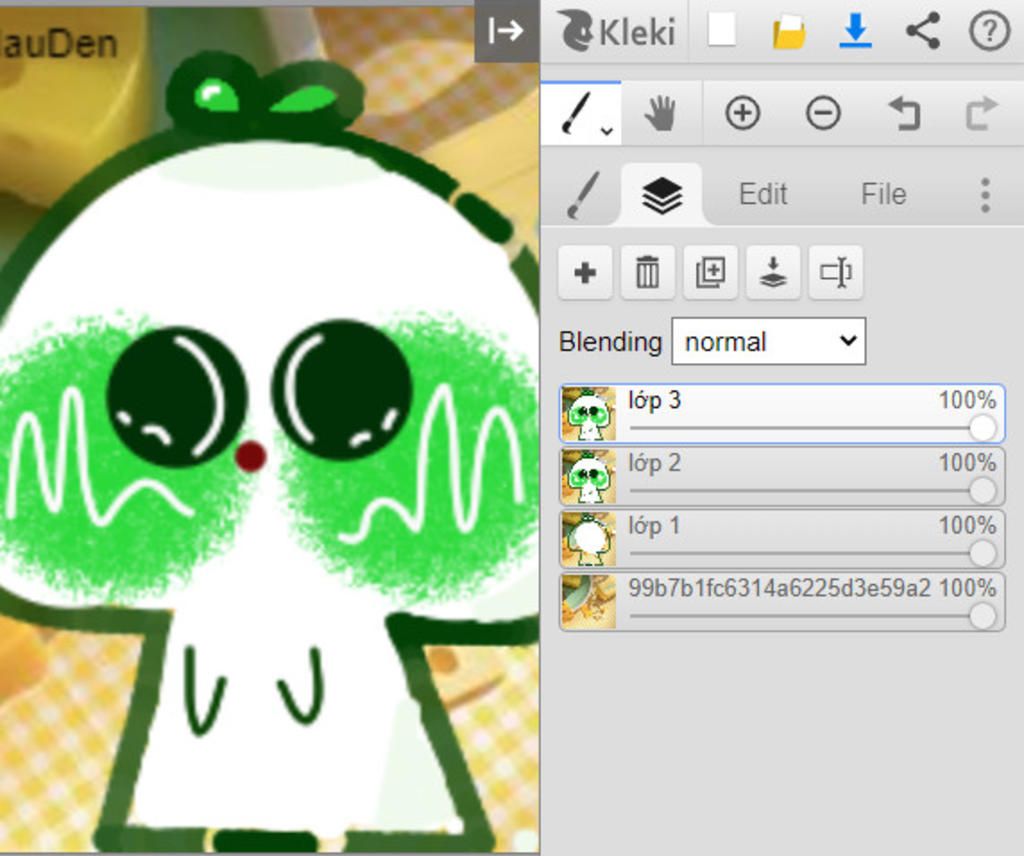Viewport: 1024px width, 856px height.
Task: Click the lớp 2 layer thumbnail
Action: [x=588, y=477]
